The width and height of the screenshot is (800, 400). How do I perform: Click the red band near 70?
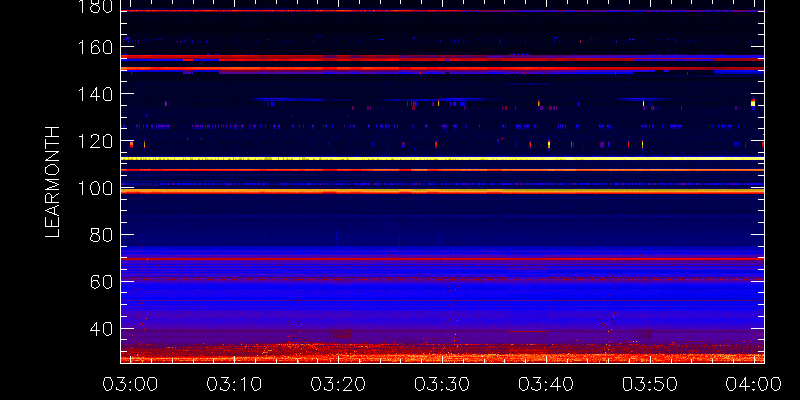442,259
